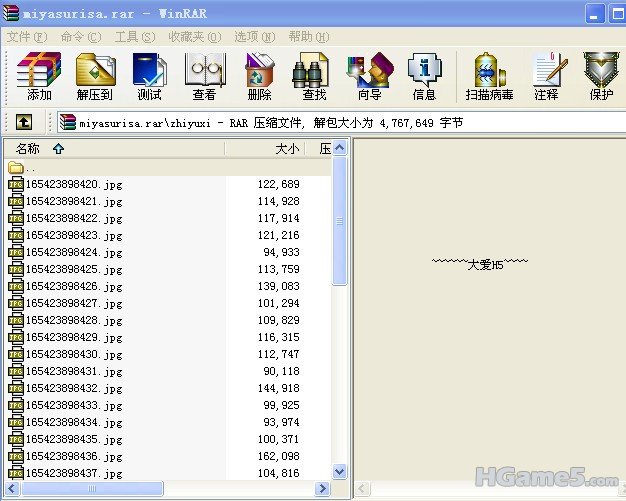Select file 165423898425.jpg in list

(x=73, y=269)
